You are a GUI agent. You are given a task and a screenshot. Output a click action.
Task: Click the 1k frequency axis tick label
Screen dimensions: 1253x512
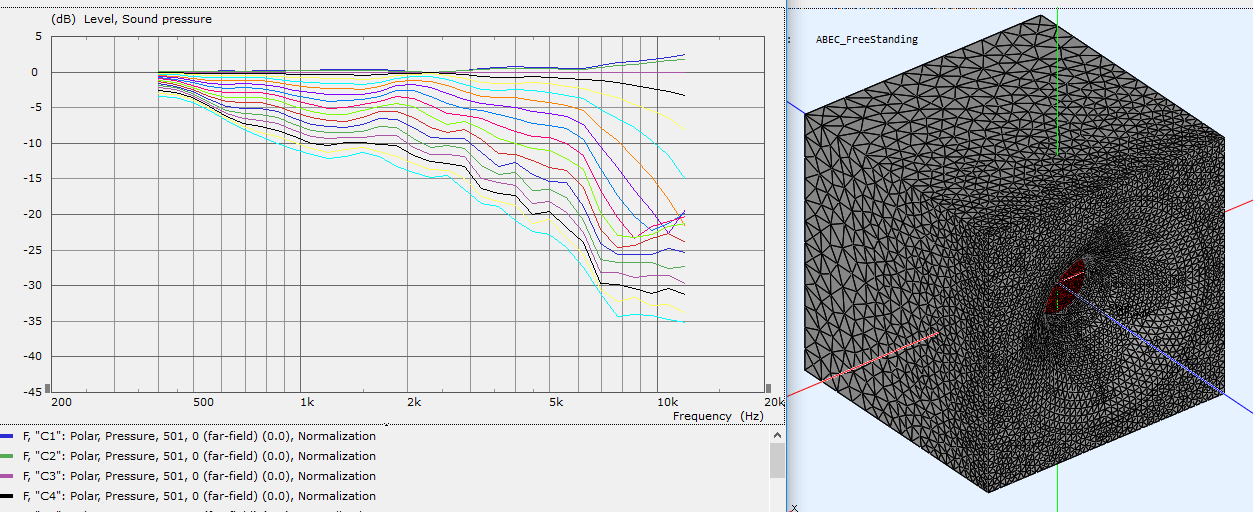[307, 402]
